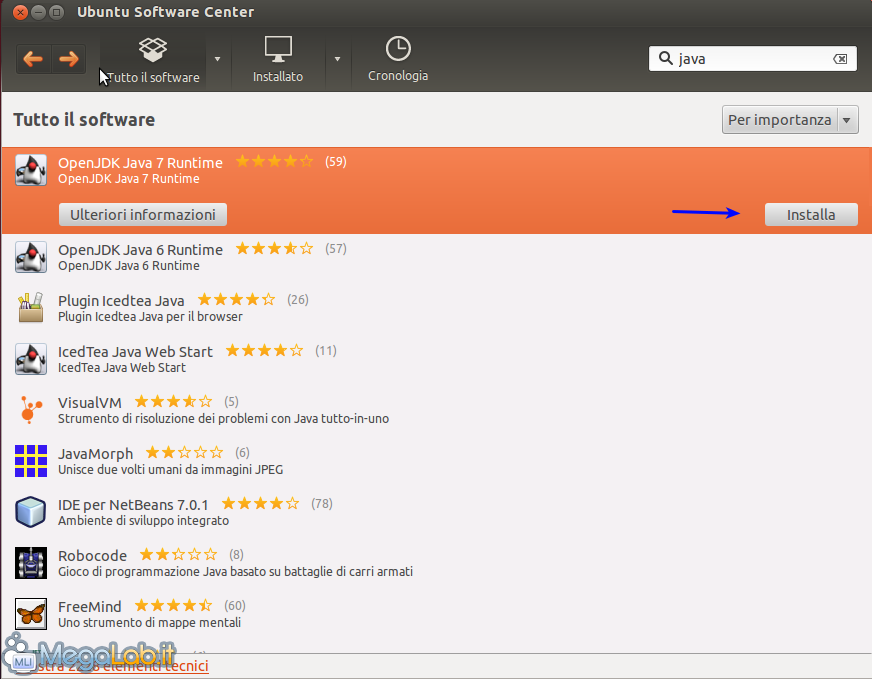The width and height of the screenshot is (872, 679).
Task: Open the Tutto il software section
Action: [153, 60]
